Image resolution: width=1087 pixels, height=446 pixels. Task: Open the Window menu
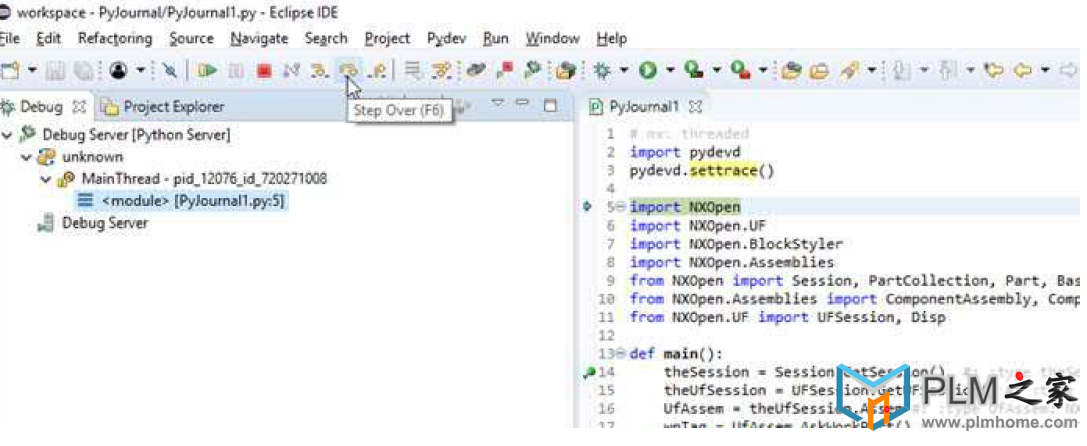pos(553,38)
